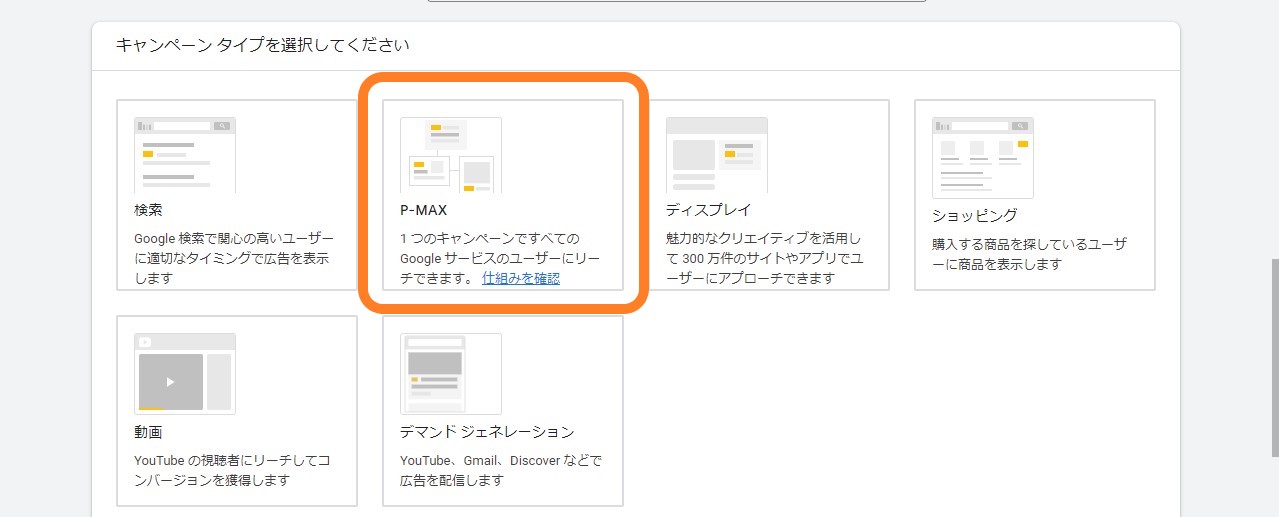Click the description 購入する商品を探しているユーザー

pos(1030,254)
